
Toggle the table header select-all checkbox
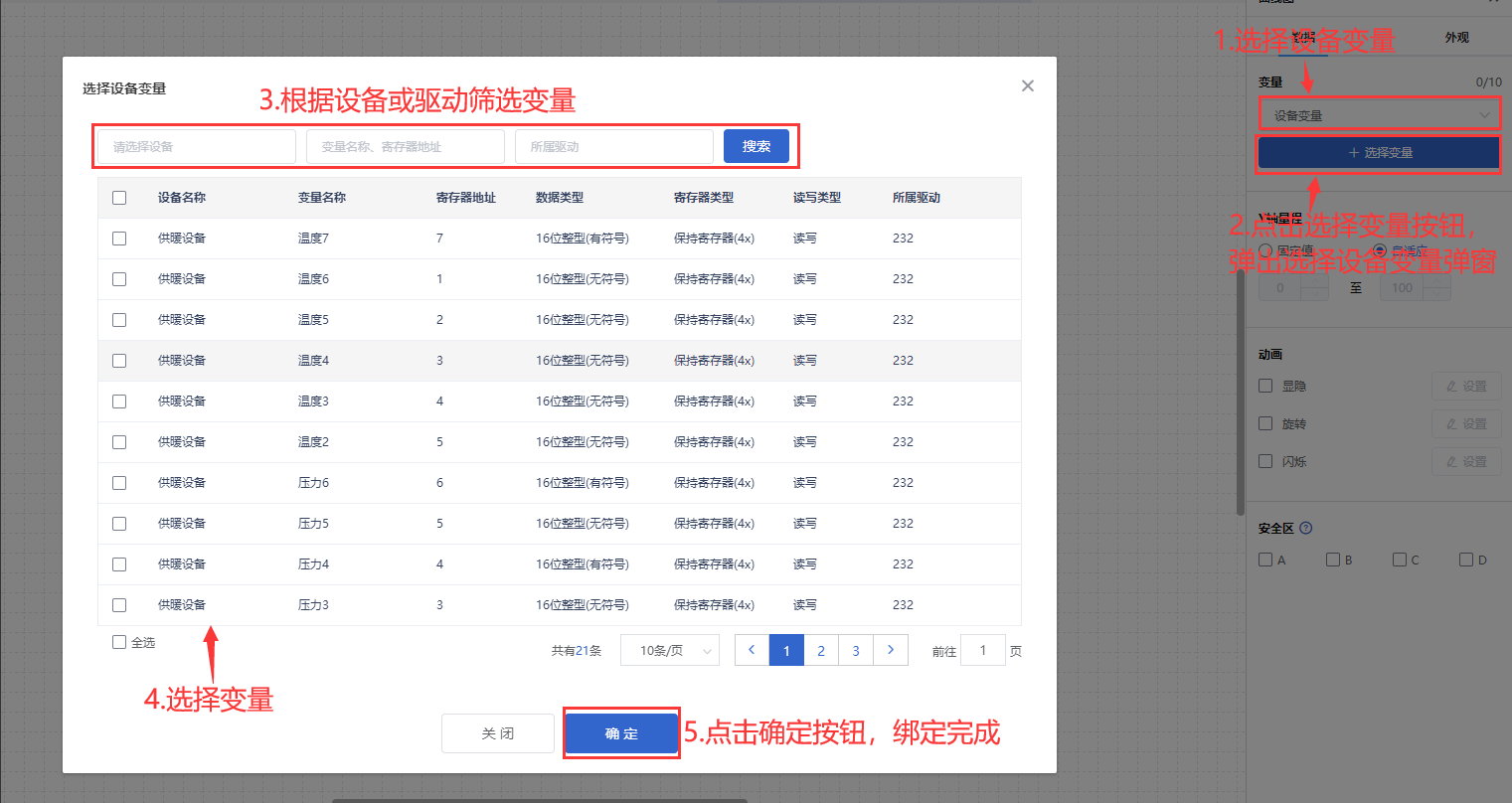point(119,198)
